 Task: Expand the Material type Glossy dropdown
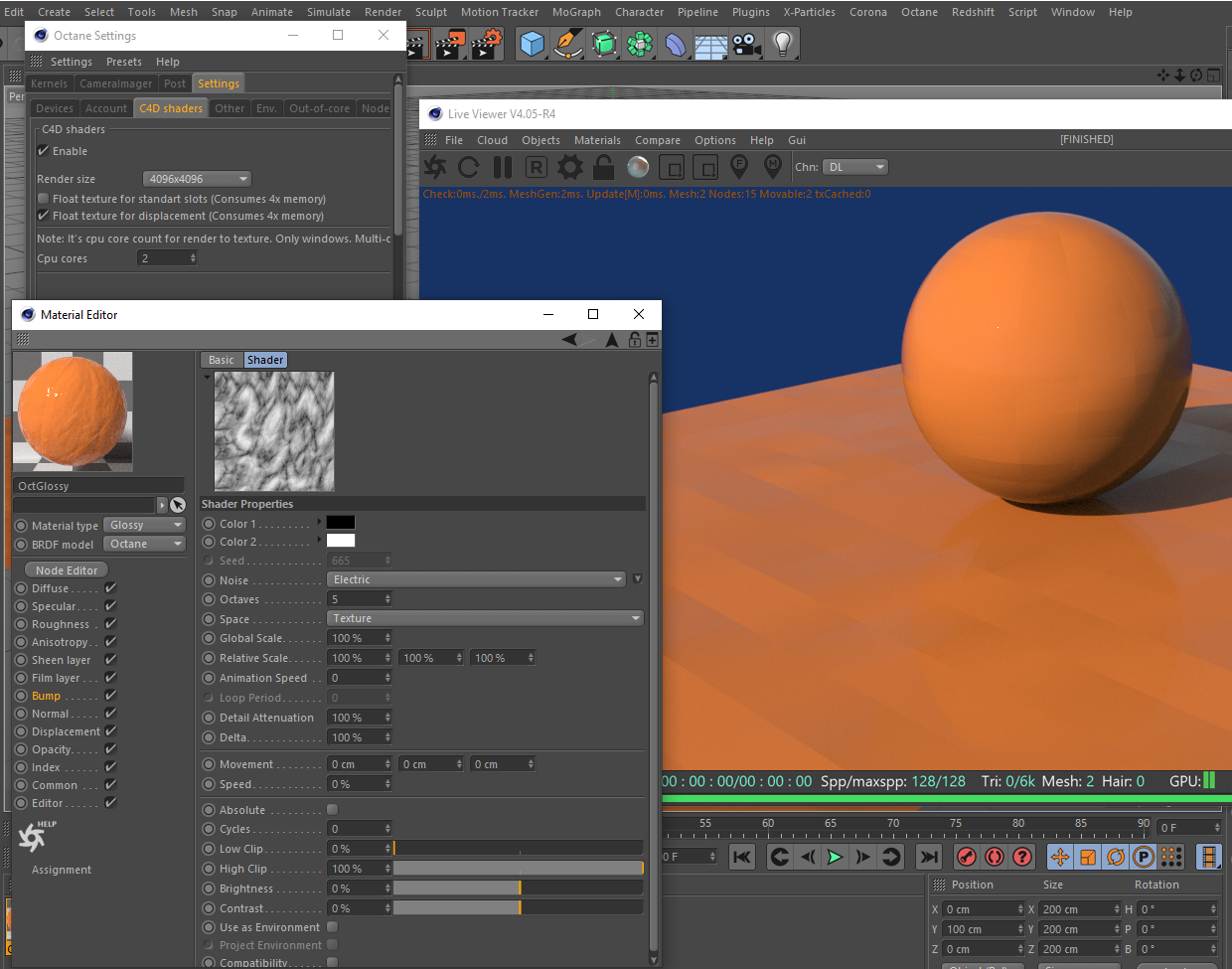(145, 525)
